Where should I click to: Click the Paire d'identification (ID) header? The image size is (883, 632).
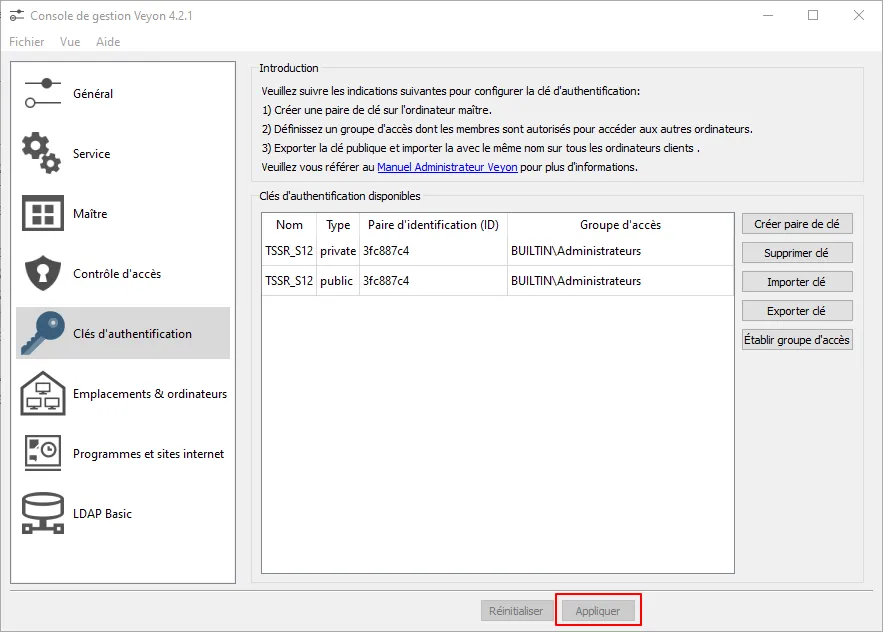(433, 225)
